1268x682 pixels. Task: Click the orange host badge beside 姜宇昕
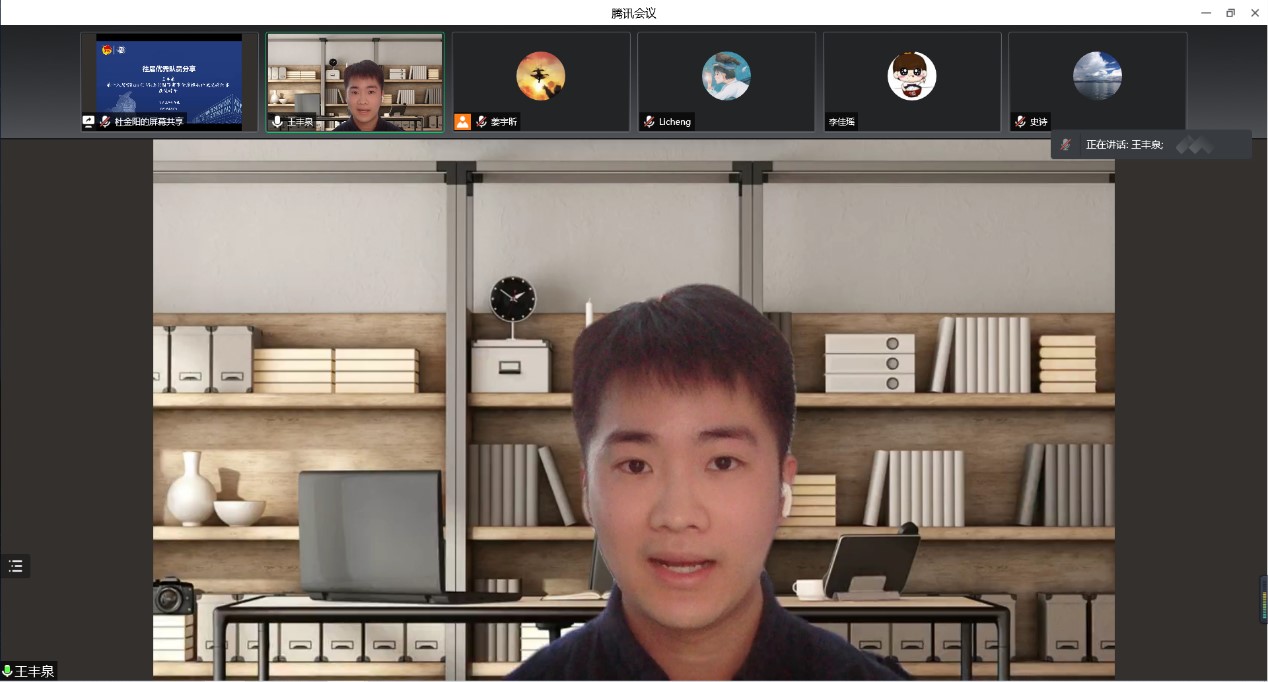[462, 121]
